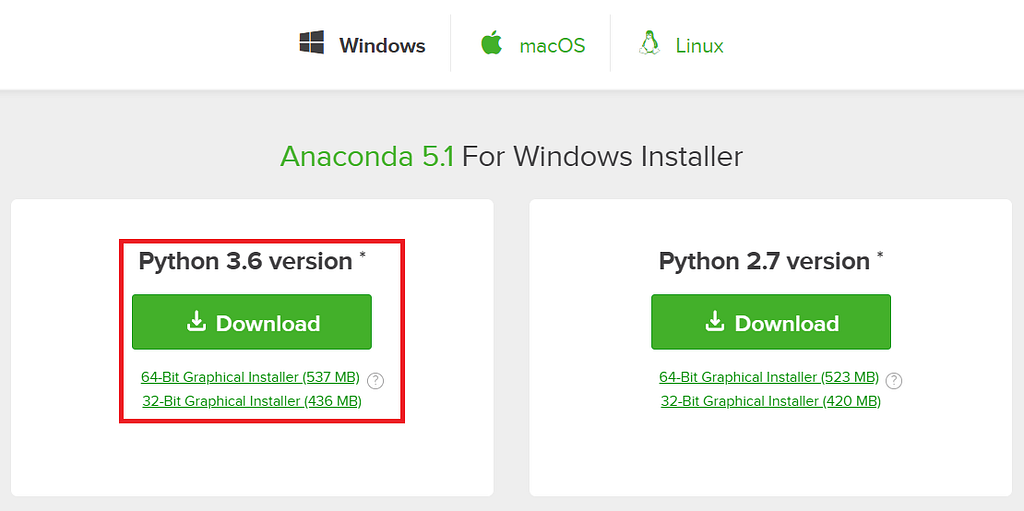Click the Linux penguin icon
Image resolution: width=1024 pixels, height=511 pixels.
click(x=649, y=43)
